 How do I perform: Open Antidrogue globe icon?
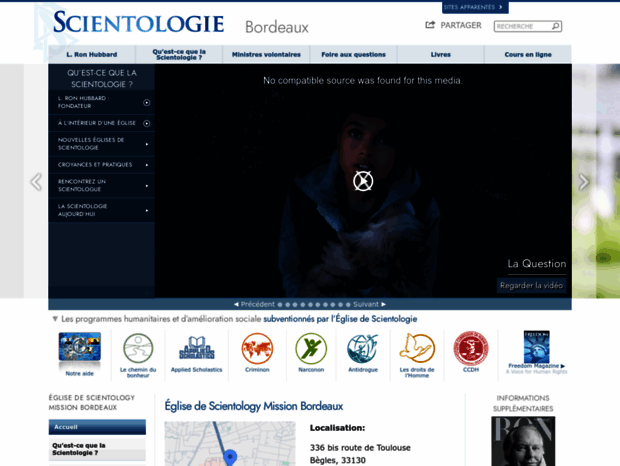[x=363, y=348]
